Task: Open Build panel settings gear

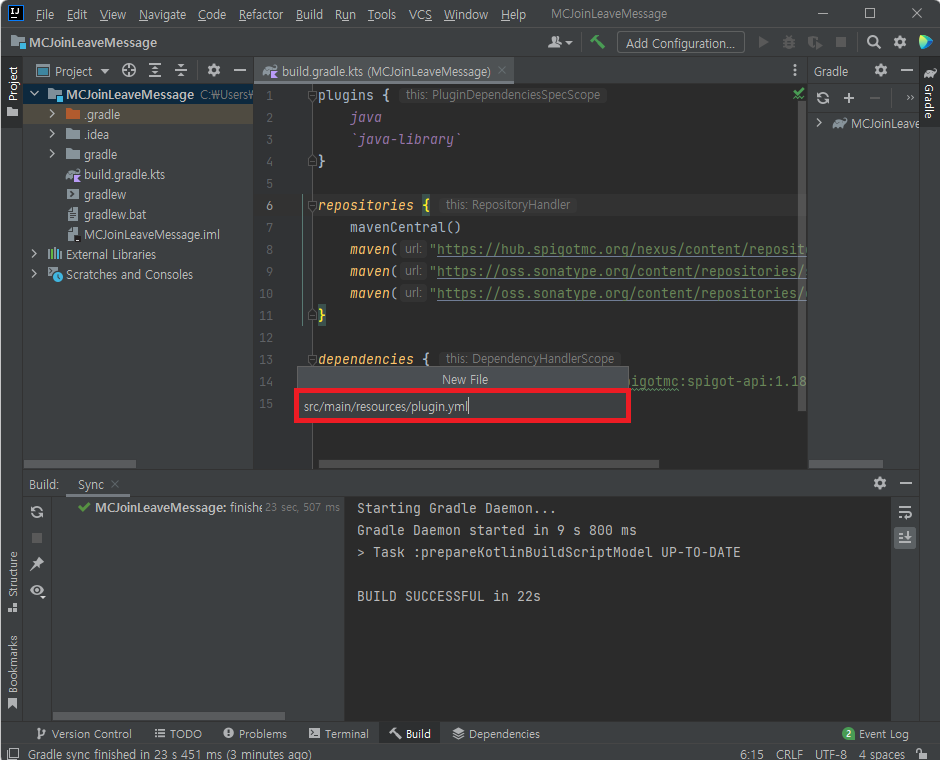Action: tap(879, 483)
